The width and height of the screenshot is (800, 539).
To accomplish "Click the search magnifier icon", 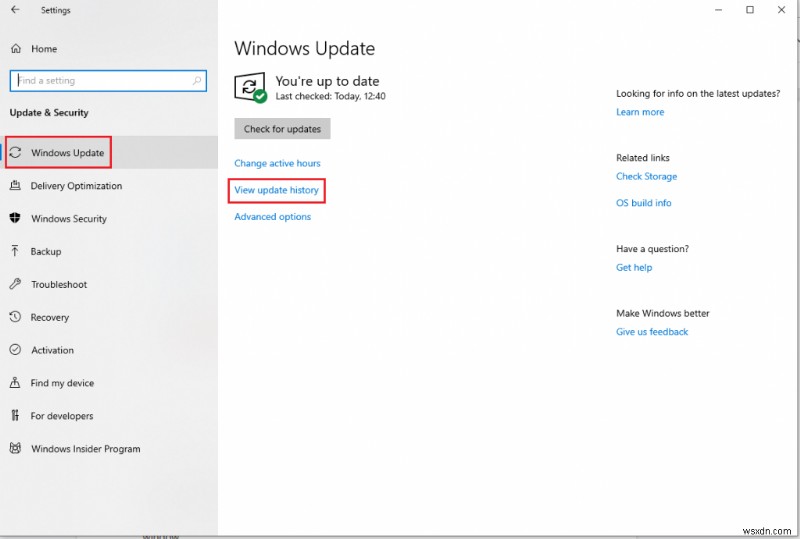I will (x=197, y=81).
